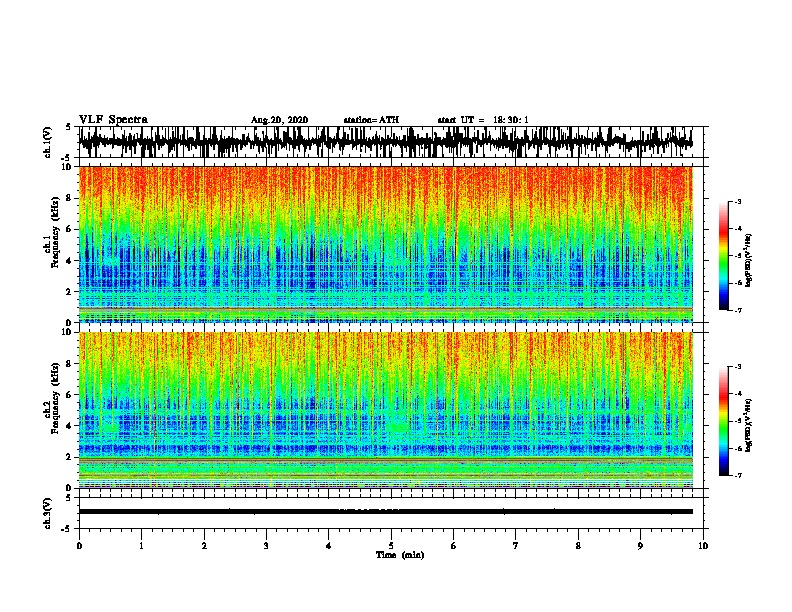Click time axis tick label "5"

391,546
